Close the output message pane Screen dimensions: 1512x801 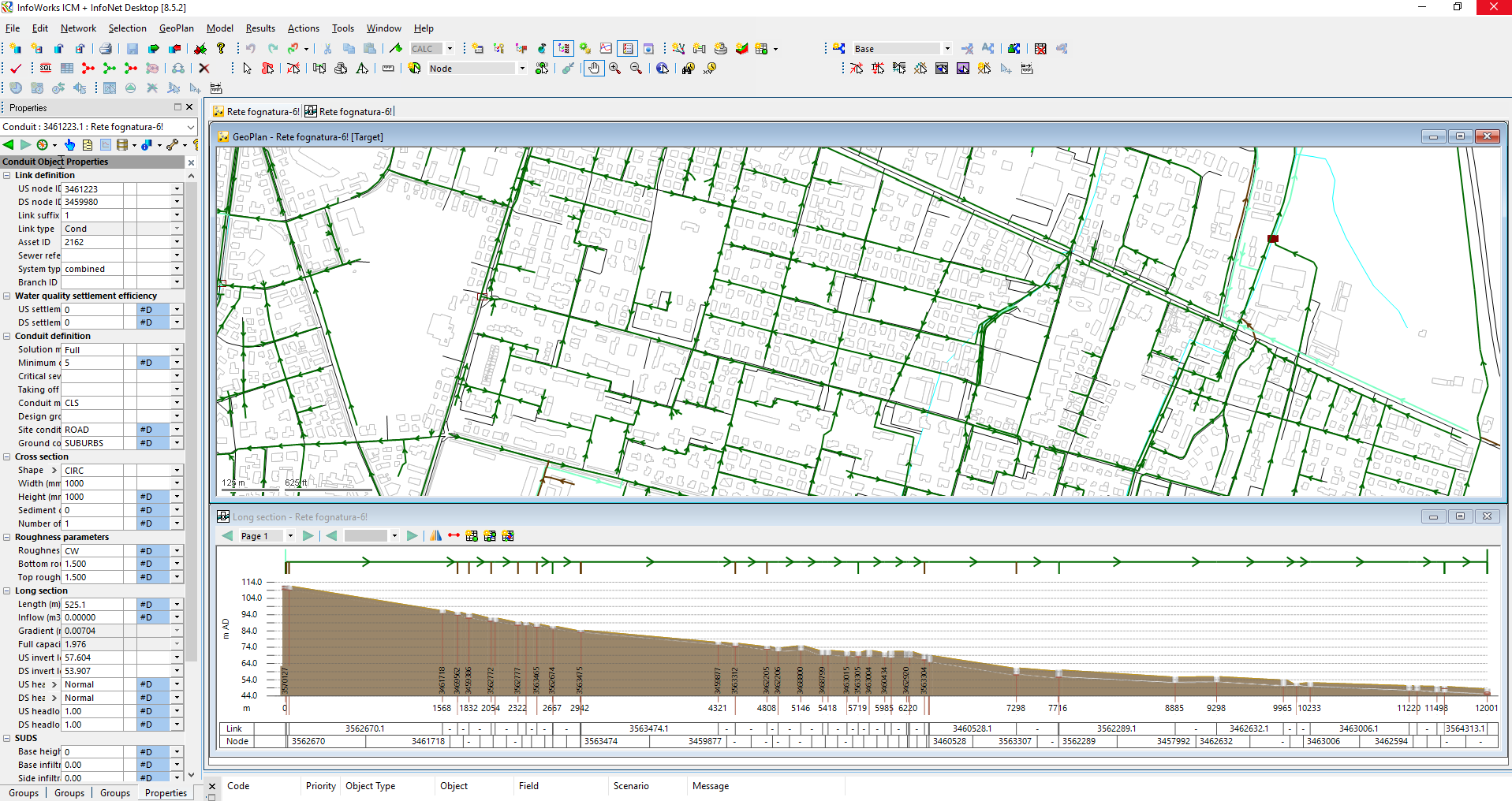point(211,787)
